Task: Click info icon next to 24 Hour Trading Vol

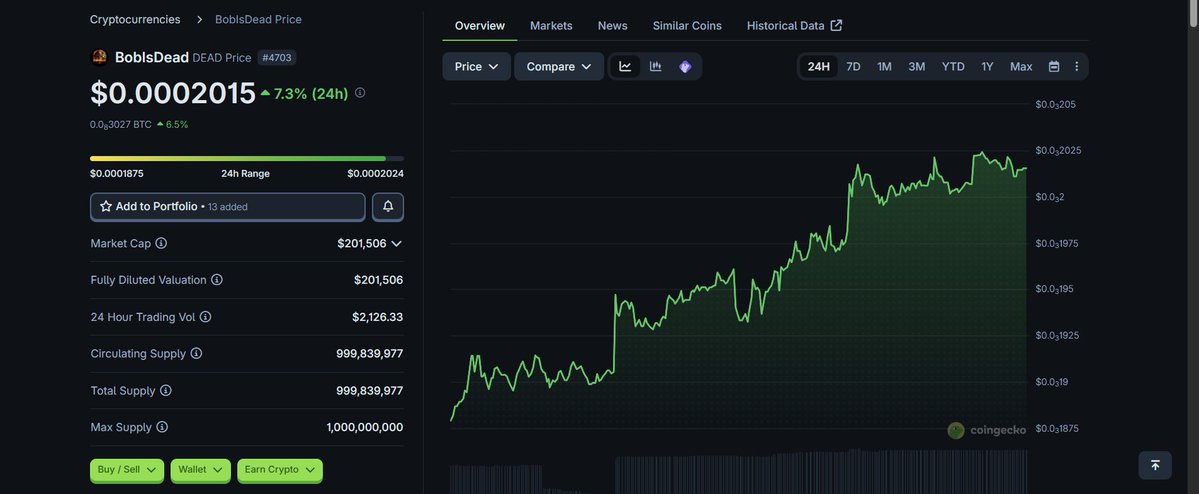Action: [206, 317]
